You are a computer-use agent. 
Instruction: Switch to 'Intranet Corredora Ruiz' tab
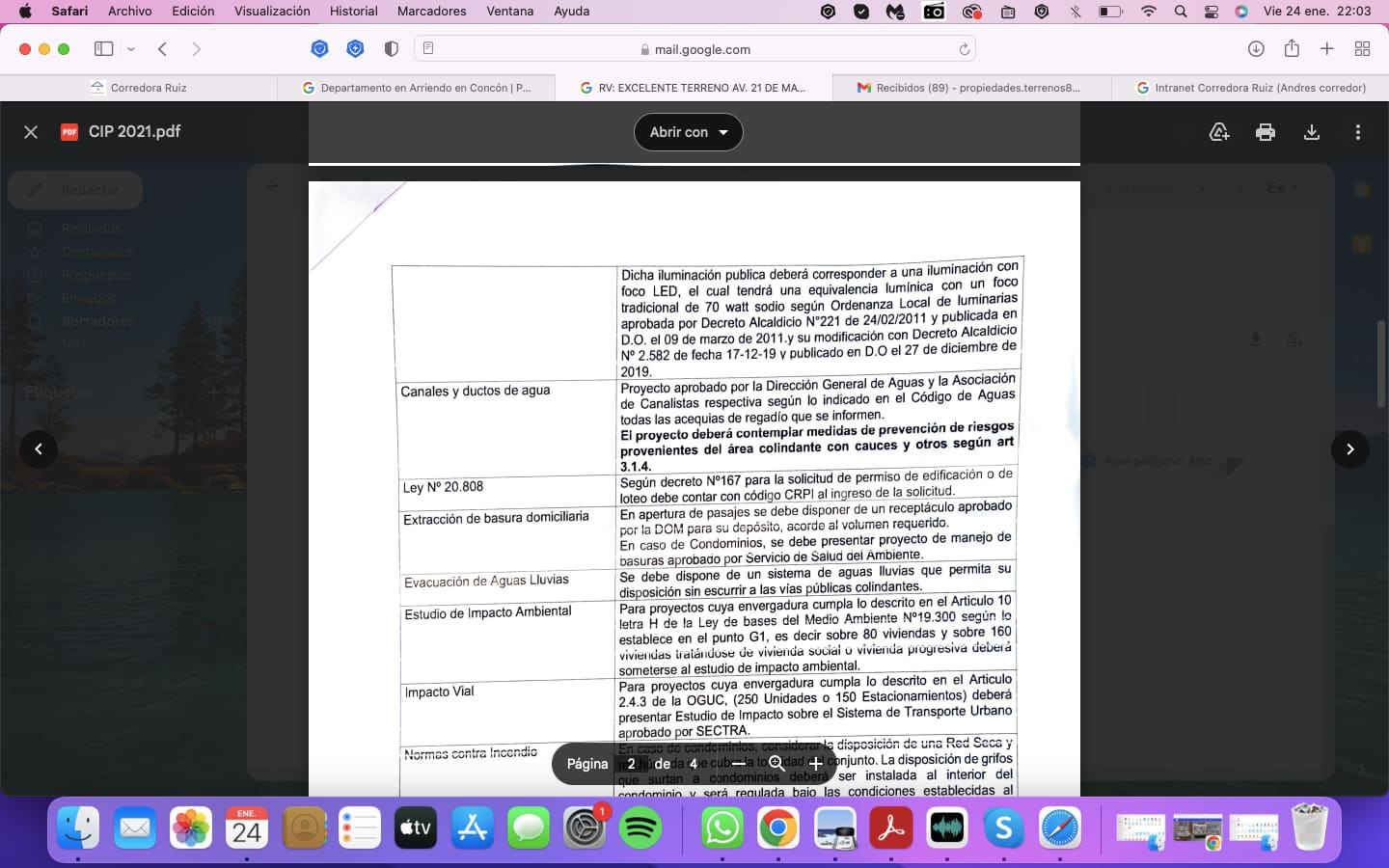tap(1250, 88)
